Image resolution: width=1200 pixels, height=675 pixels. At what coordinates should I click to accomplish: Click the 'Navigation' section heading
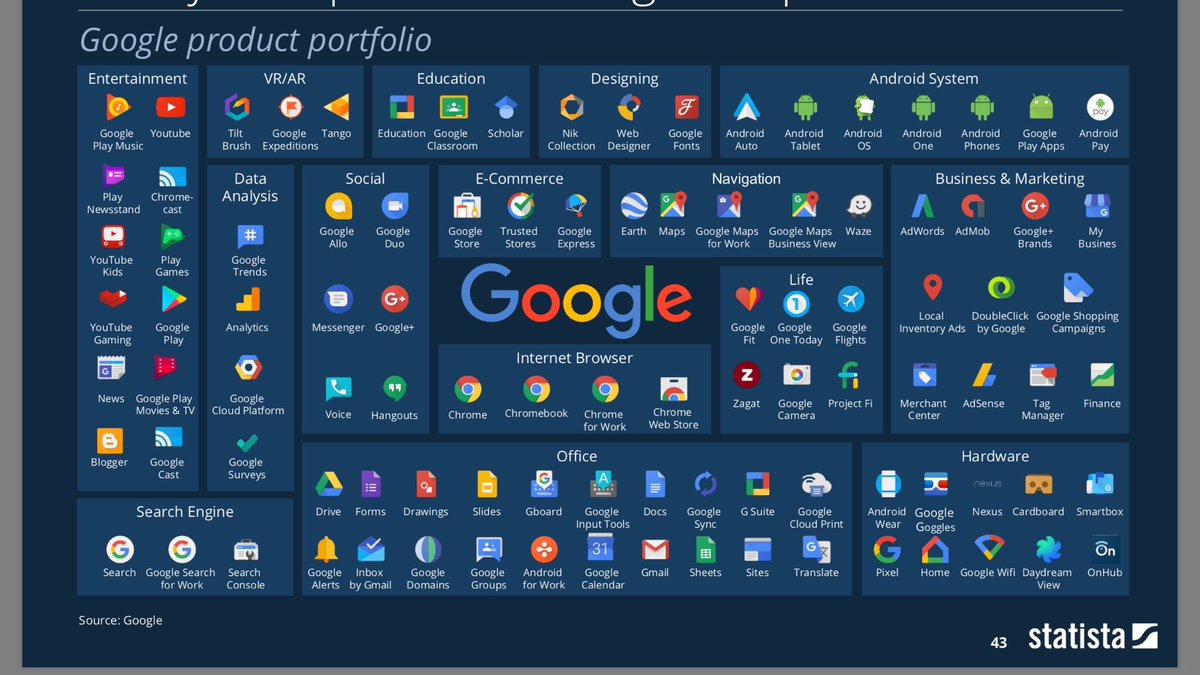coord(746,179)
